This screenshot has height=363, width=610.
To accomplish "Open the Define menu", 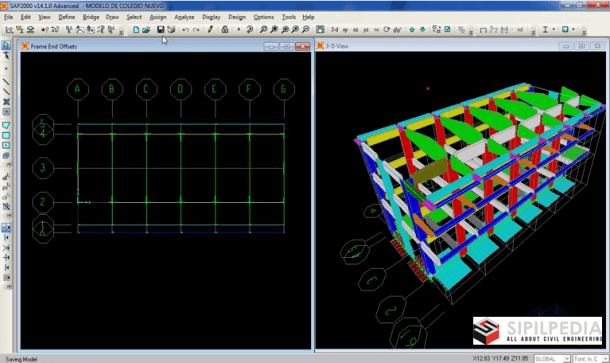I will tap(67, 17).
